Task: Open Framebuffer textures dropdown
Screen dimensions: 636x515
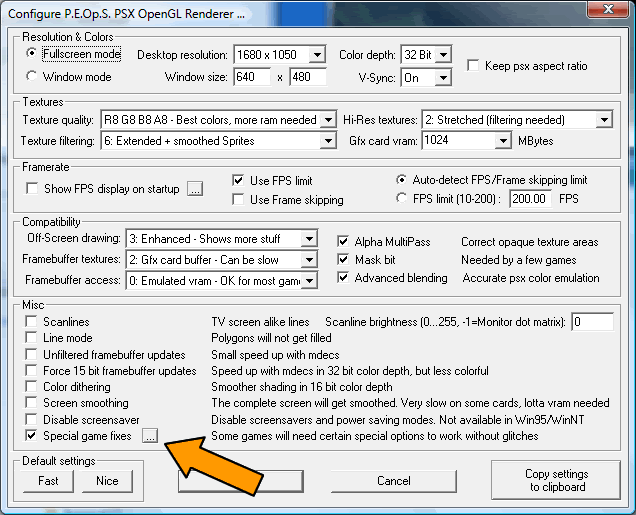Action: point(222,260)
